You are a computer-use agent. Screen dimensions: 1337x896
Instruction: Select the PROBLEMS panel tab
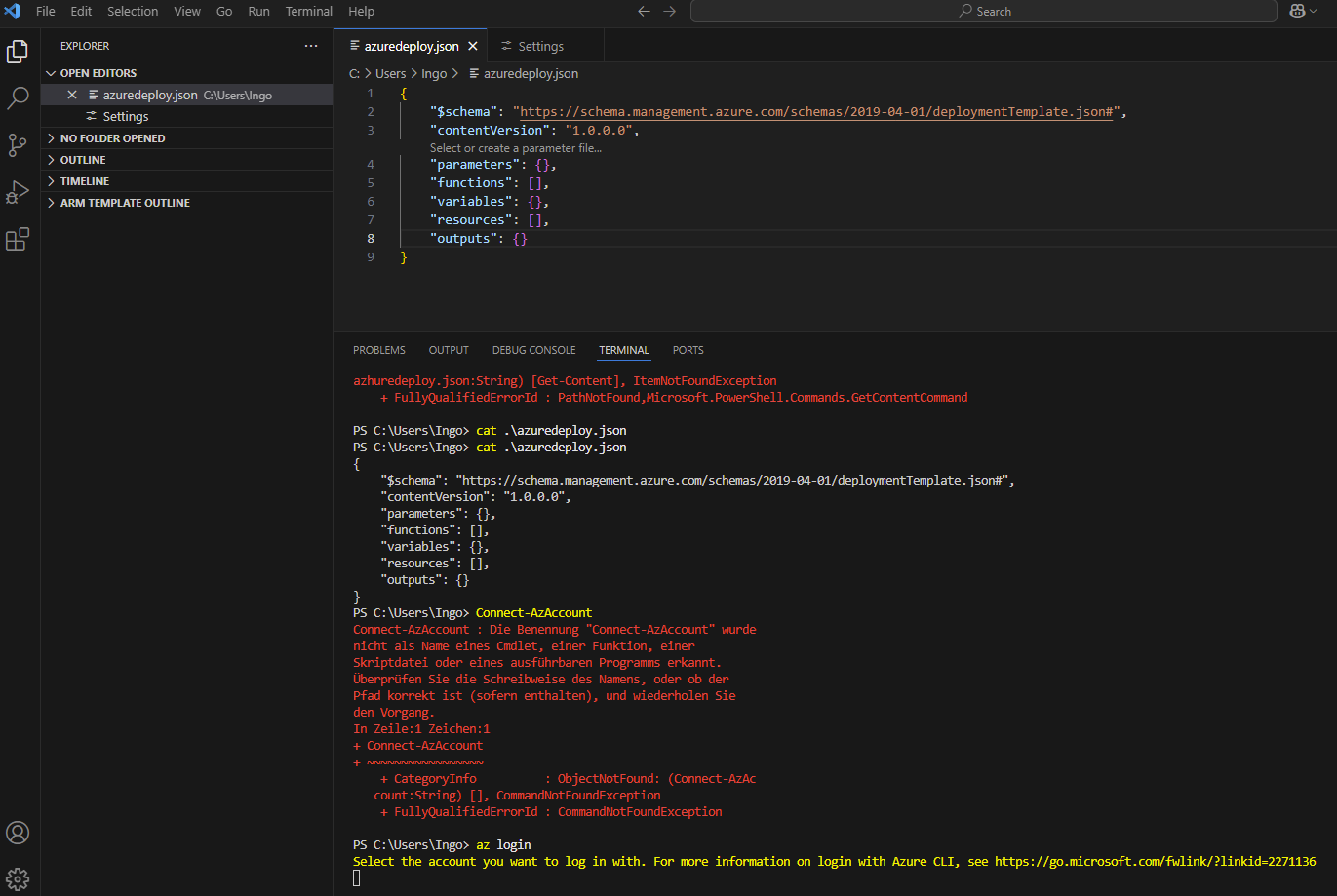(378, 349)
